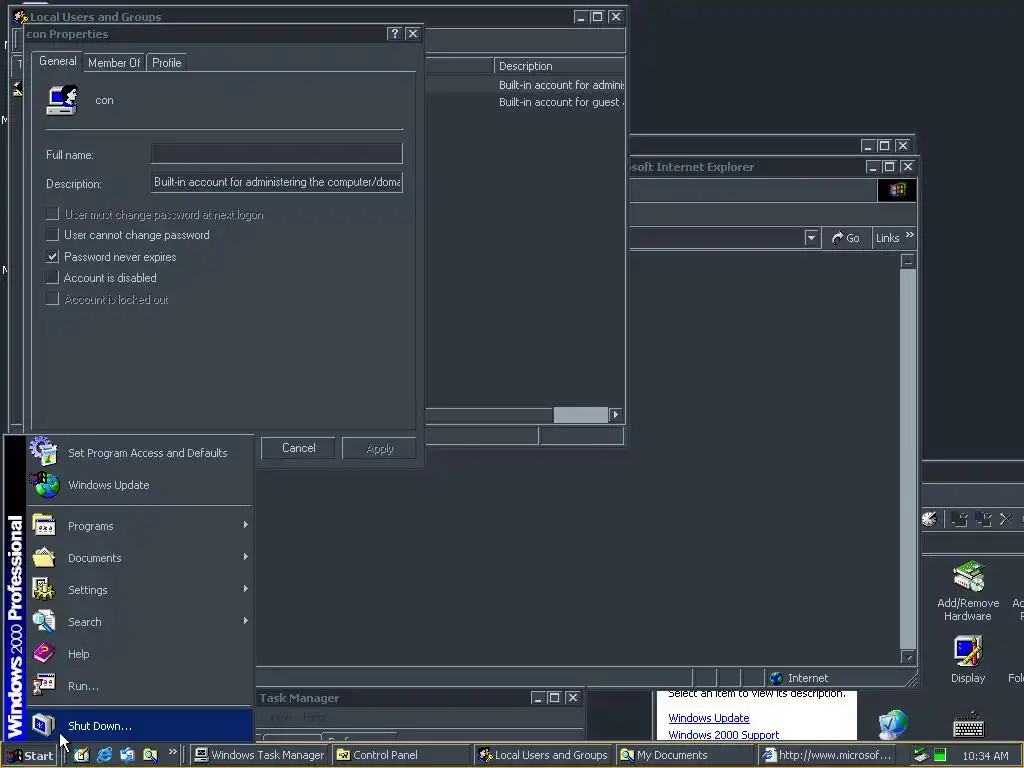The image size is (1024, 768).
Task: Switch to Profile tab
Action: tap(167, 63)
